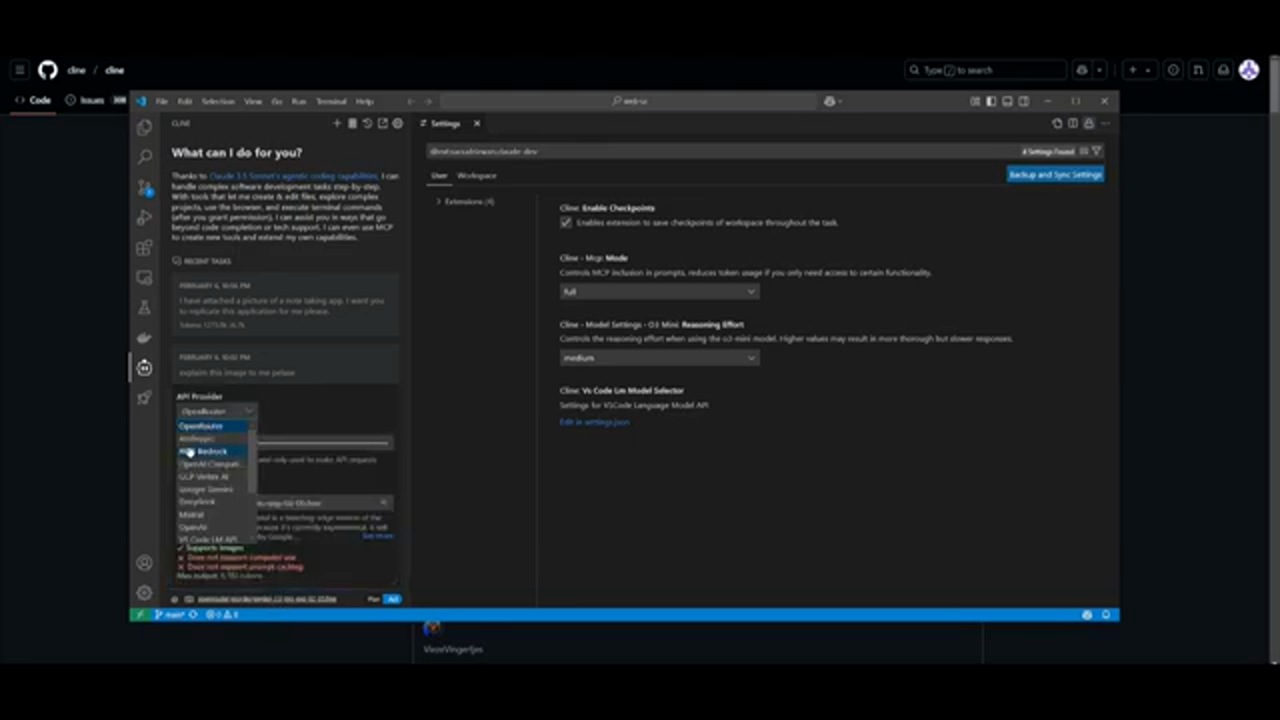
Task: Switch Cline to Plan mode
Action: coord(374,599)
